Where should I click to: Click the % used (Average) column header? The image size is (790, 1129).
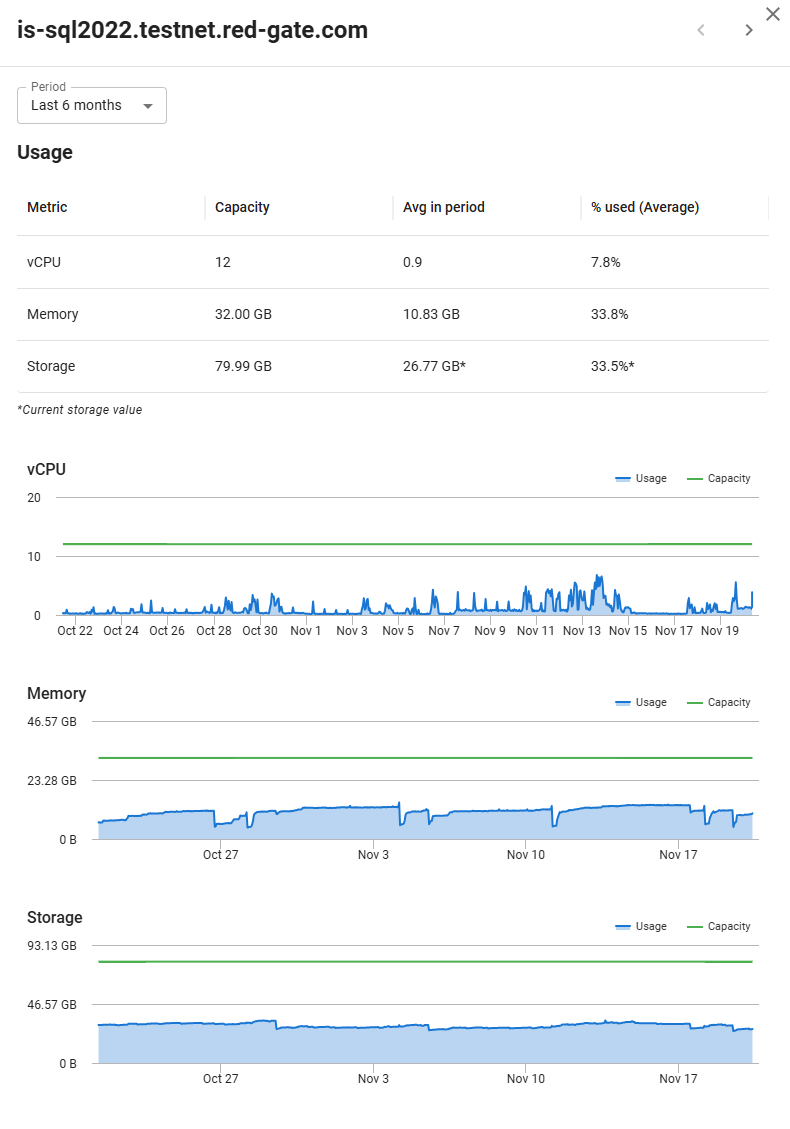pyautogui.click(x=644, y=208)
